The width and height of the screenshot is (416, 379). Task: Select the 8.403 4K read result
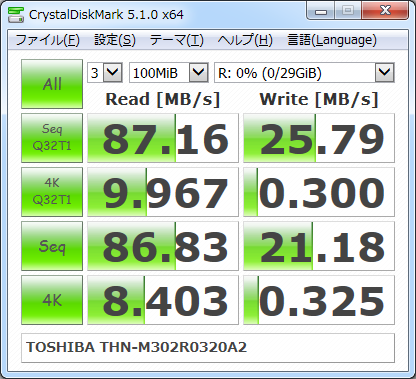(163, 300)
